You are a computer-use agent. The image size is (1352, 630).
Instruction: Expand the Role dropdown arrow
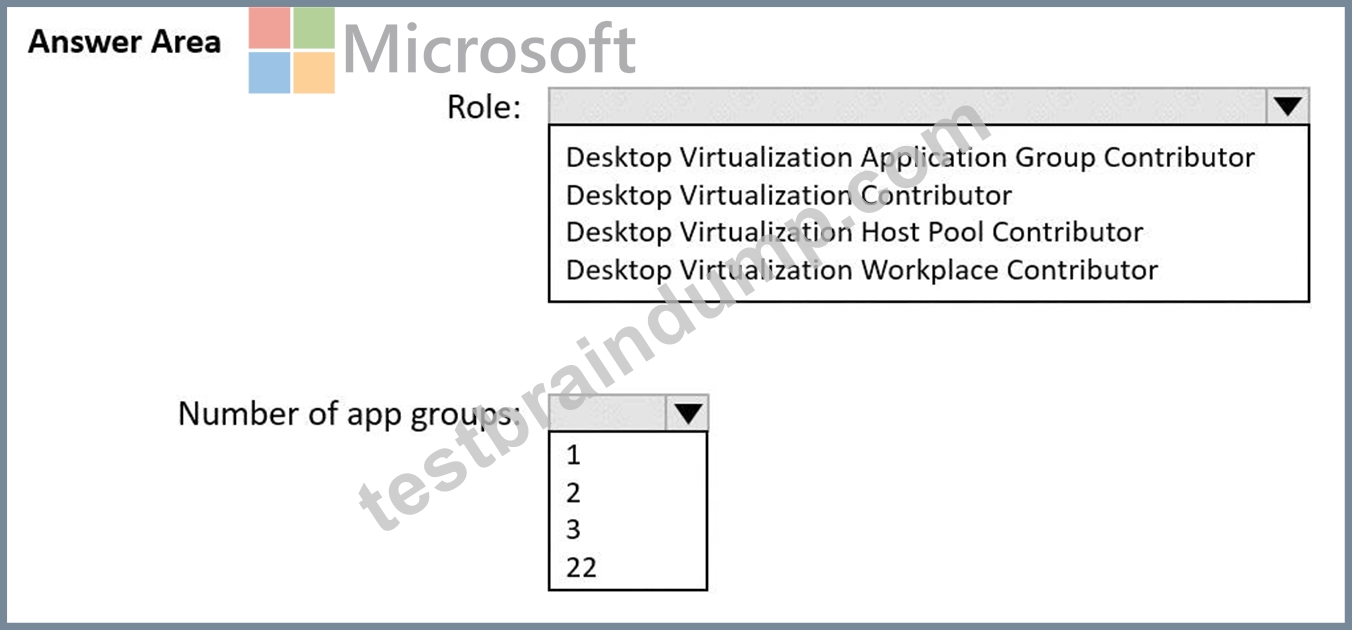[1288, 106]
